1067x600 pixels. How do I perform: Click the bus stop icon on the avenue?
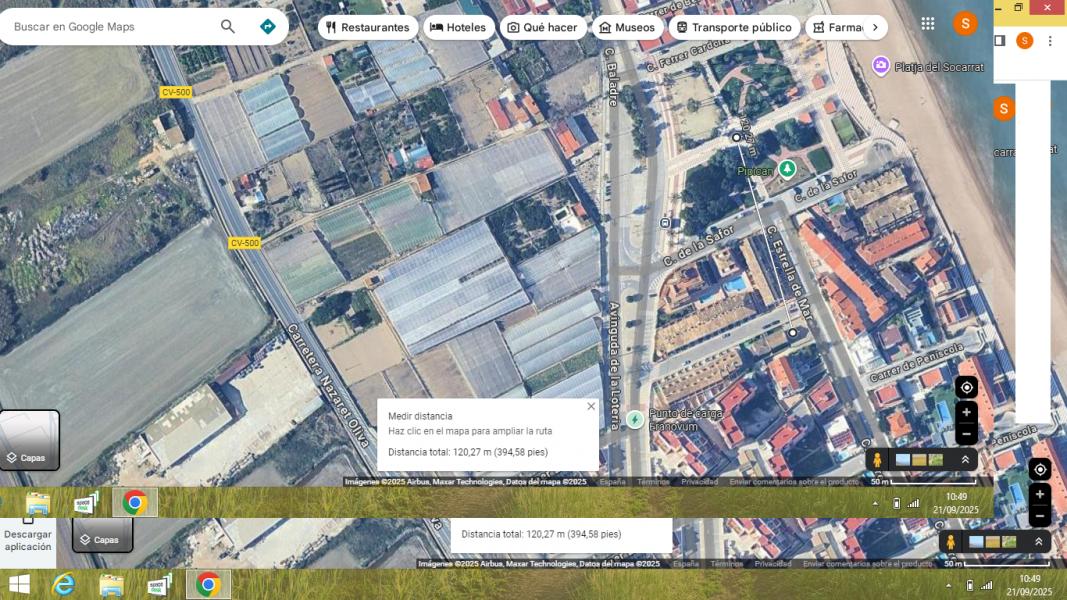(666, 222)
